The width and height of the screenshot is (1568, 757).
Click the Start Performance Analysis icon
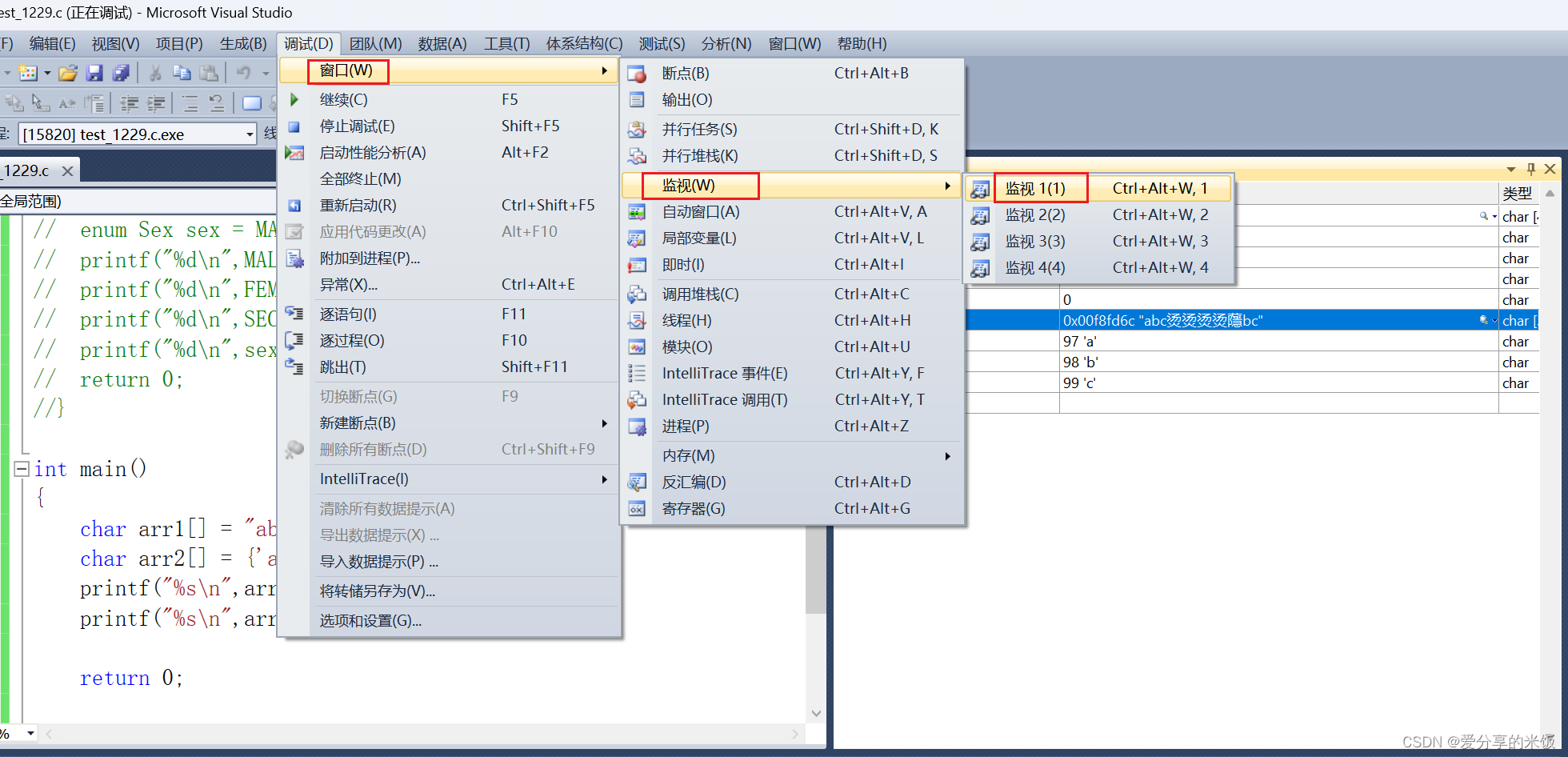click(294, 153)
